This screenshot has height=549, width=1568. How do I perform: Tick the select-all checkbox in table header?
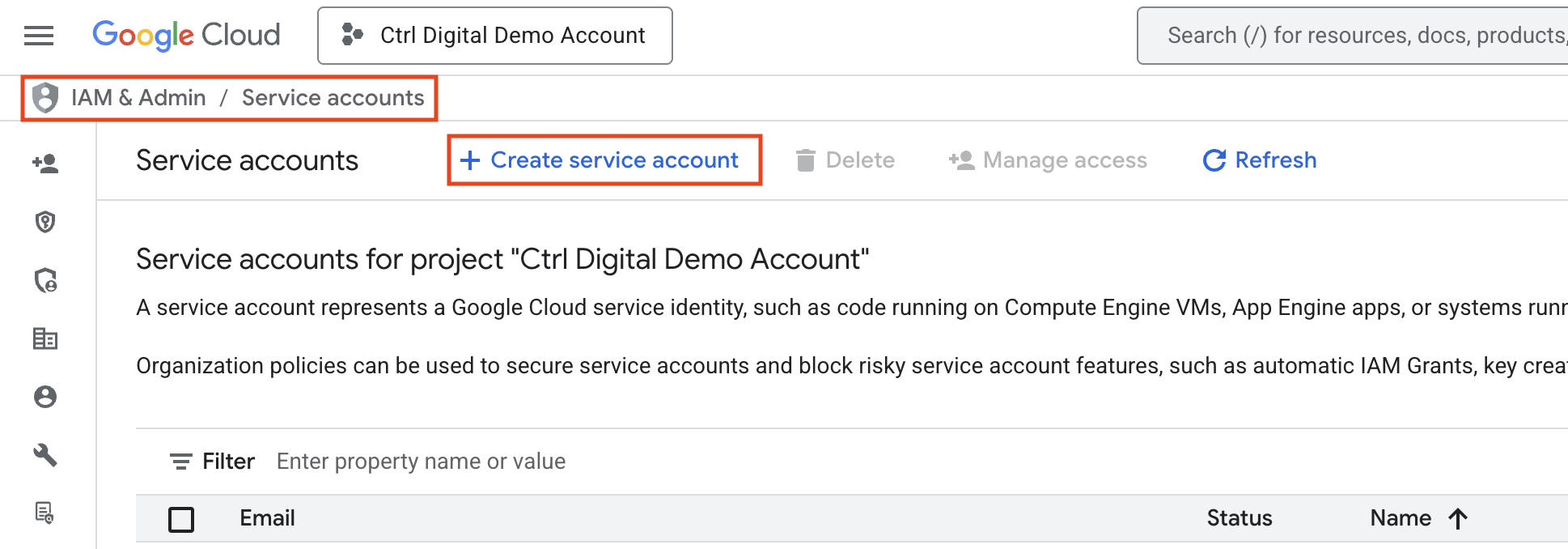pos(181,519)
